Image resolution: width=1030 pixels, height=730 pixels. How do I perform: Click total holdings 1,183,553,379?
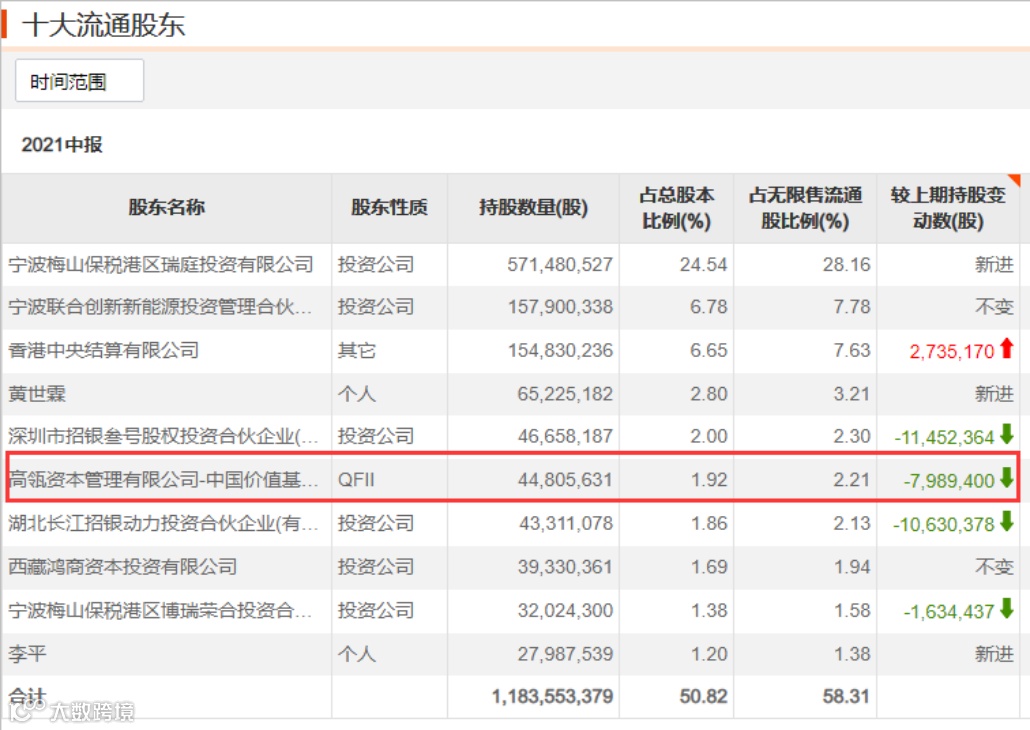[x=552, y=696]
